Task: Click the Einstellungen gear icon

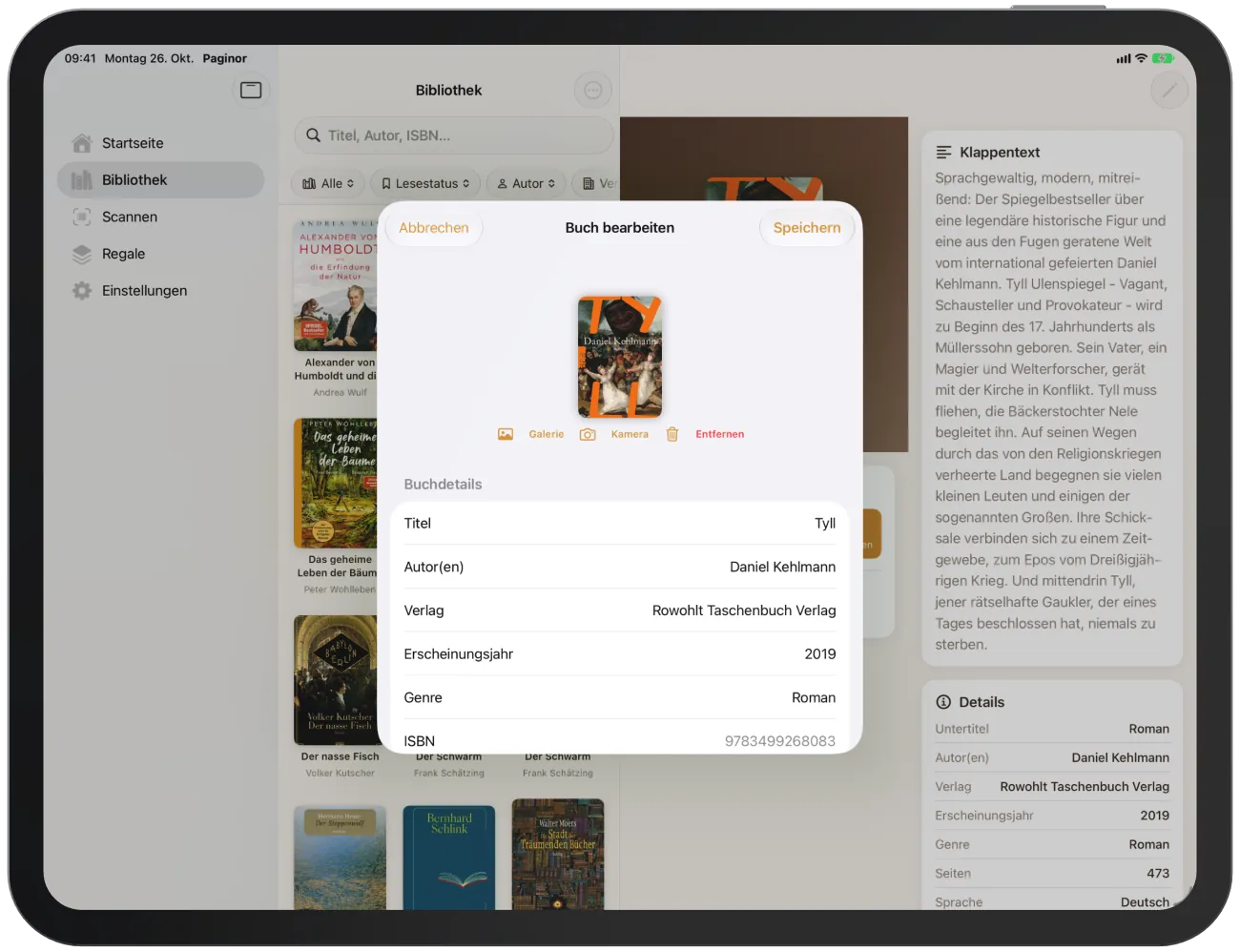Action: [82, 291]
